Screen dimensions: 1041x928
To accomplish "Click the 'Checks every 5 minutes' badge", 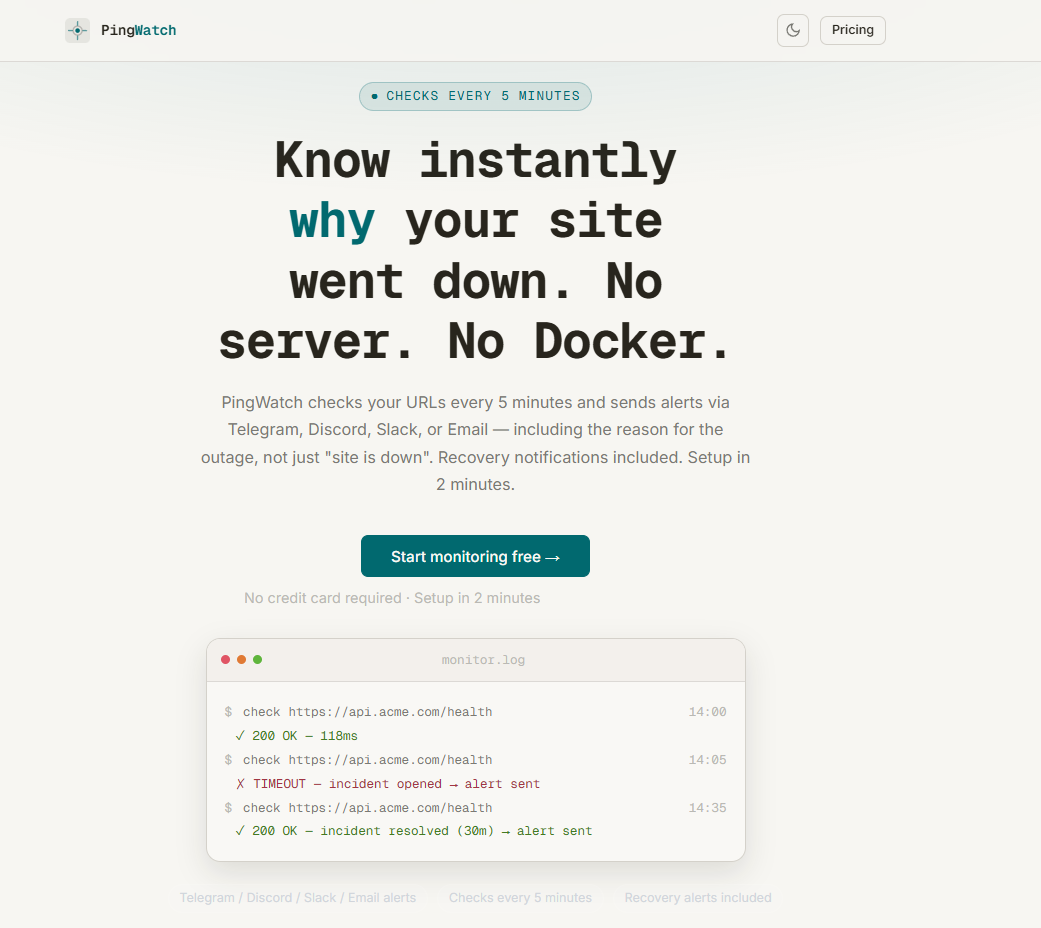I will [475, 96].
